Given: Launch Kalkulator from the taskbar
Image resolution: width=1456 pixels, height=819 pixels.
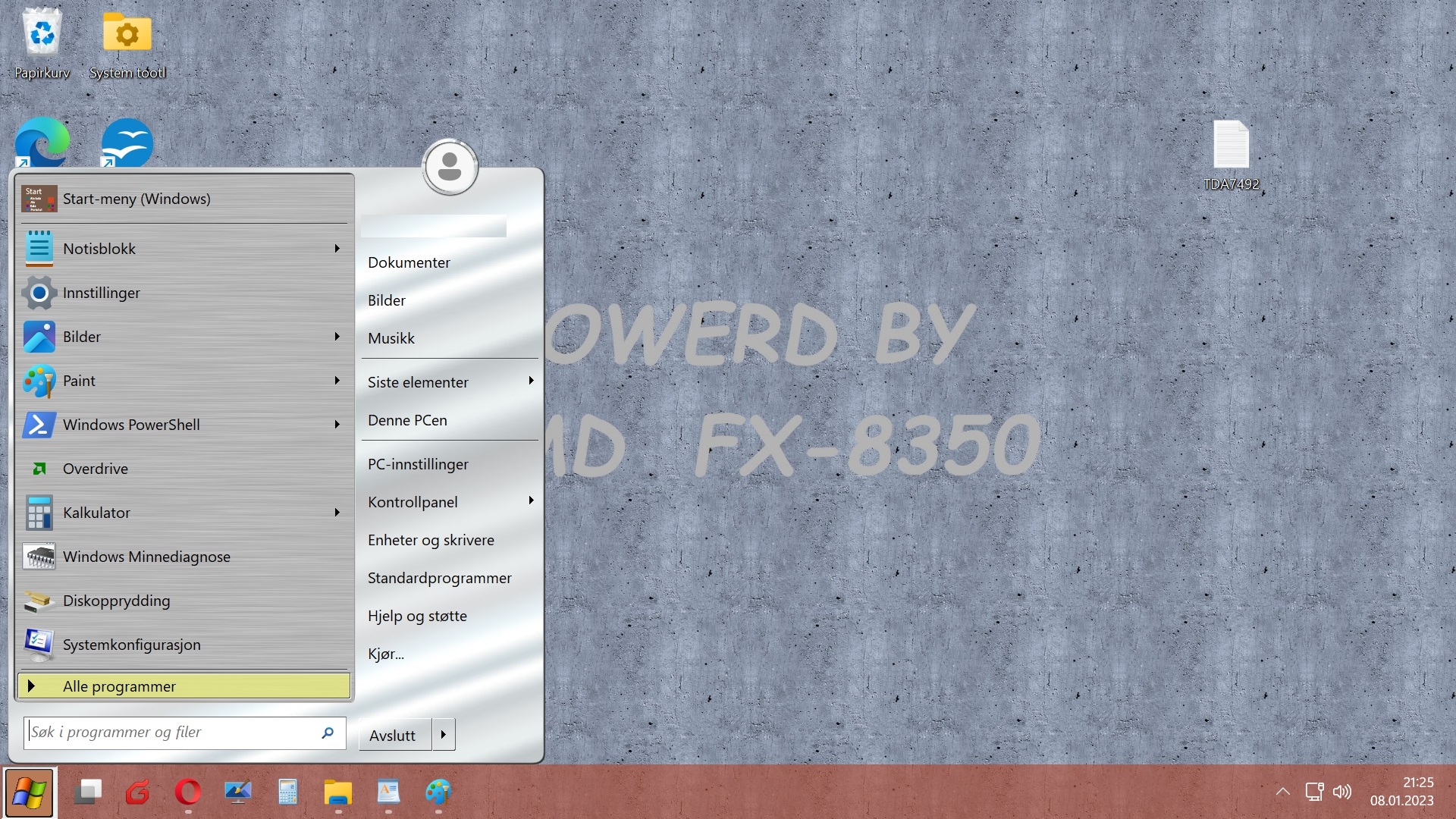Looking at the screenshot, I should (x=288, y=793).
